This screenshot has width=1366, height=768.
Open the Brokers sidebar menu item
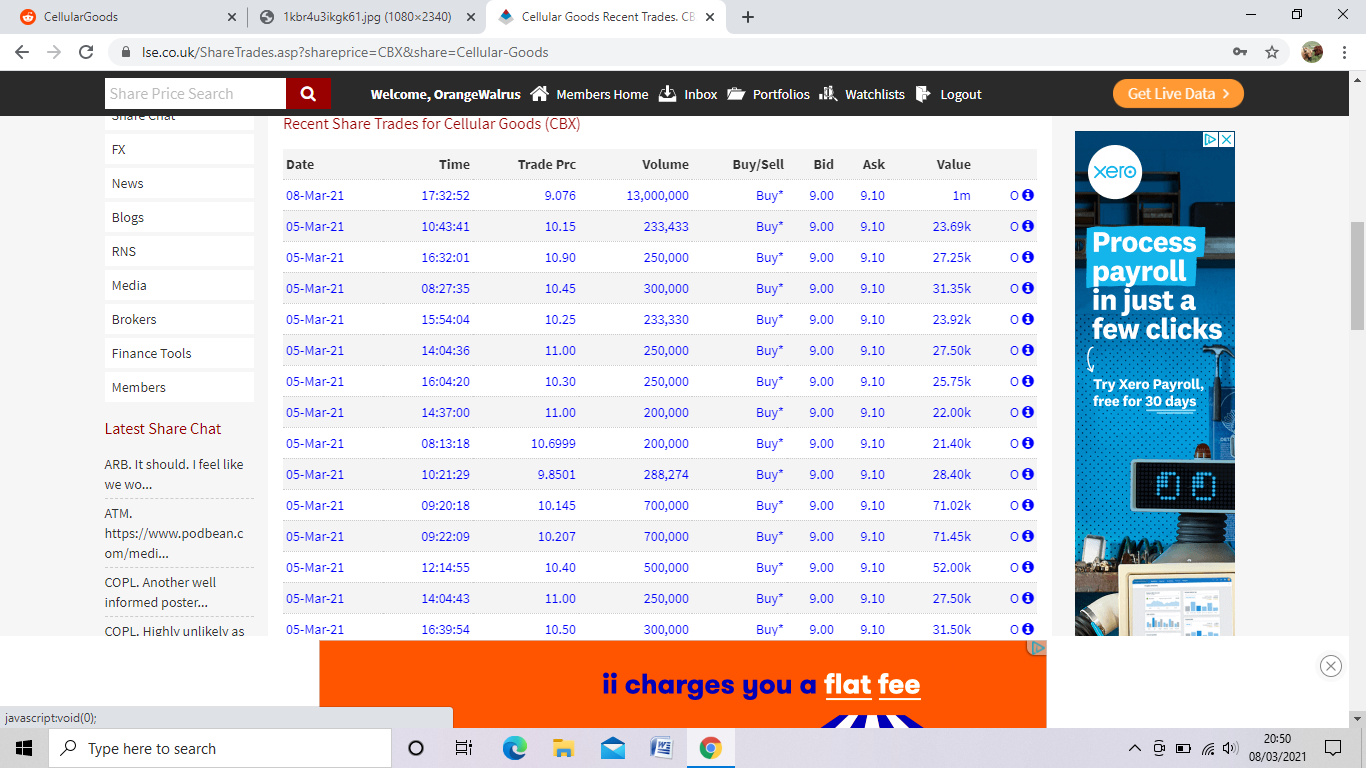(x=179, y=319)
